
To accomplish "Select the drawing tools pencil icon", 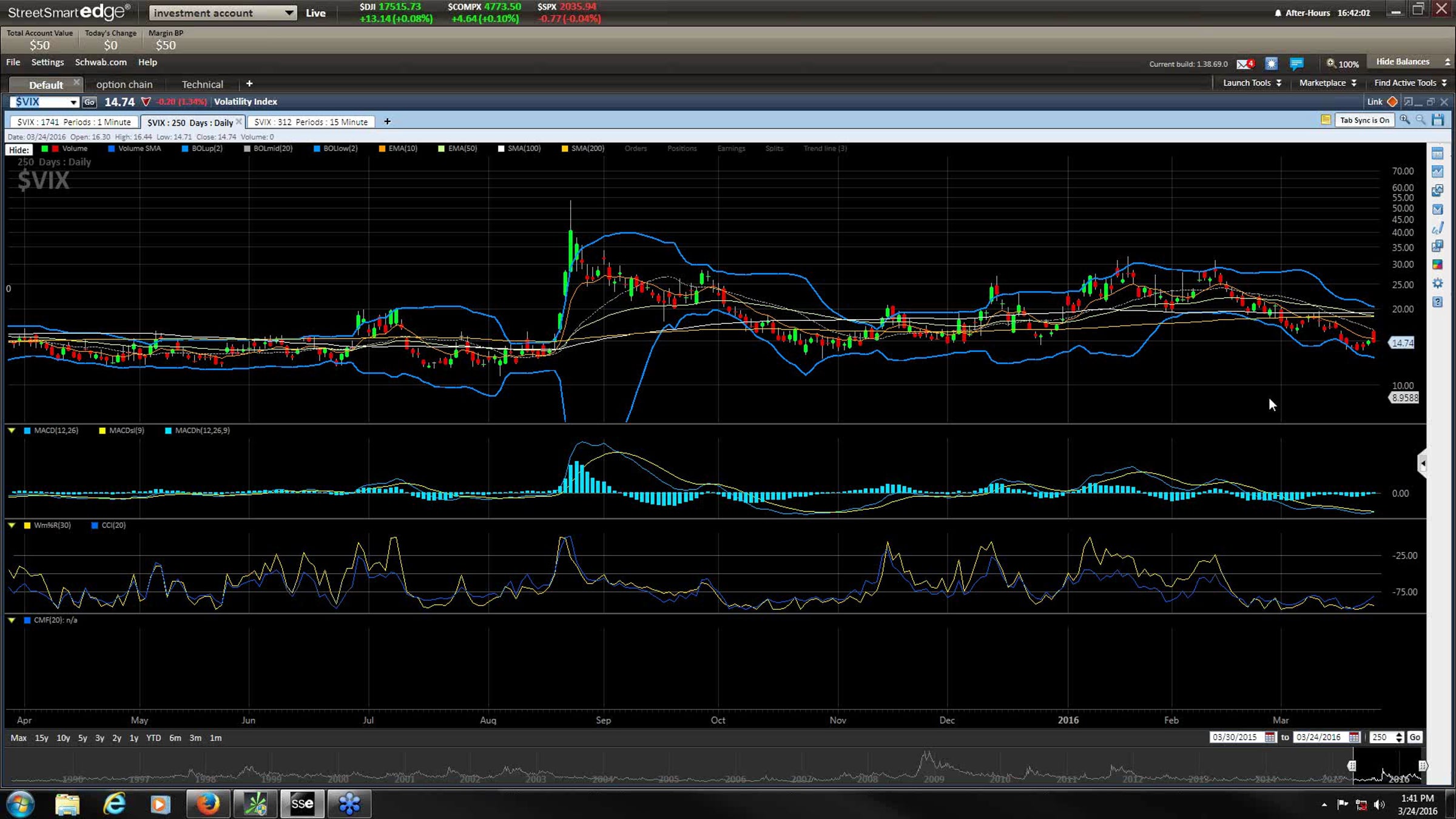I will click(1437, 228).
